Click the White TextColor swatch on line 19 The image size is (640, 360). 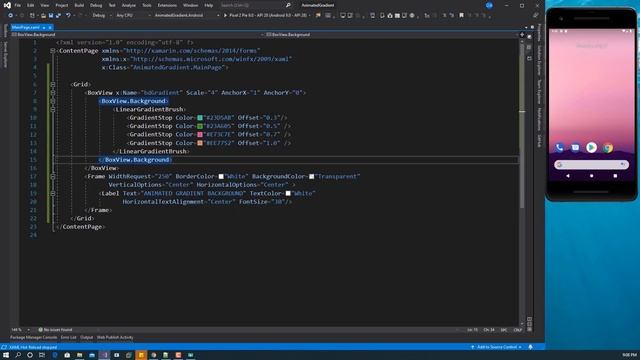click(288, 193)
